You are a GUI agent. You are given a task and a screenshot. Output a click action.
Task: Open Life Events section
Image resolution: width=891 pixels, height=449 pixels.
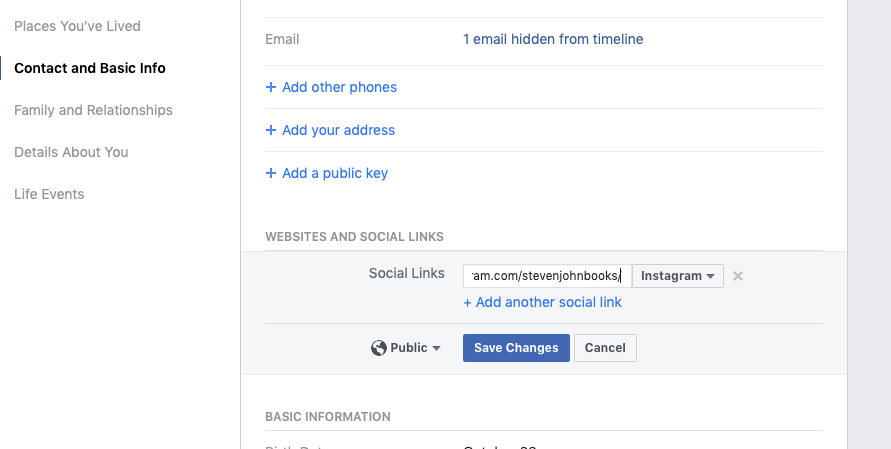49,194
